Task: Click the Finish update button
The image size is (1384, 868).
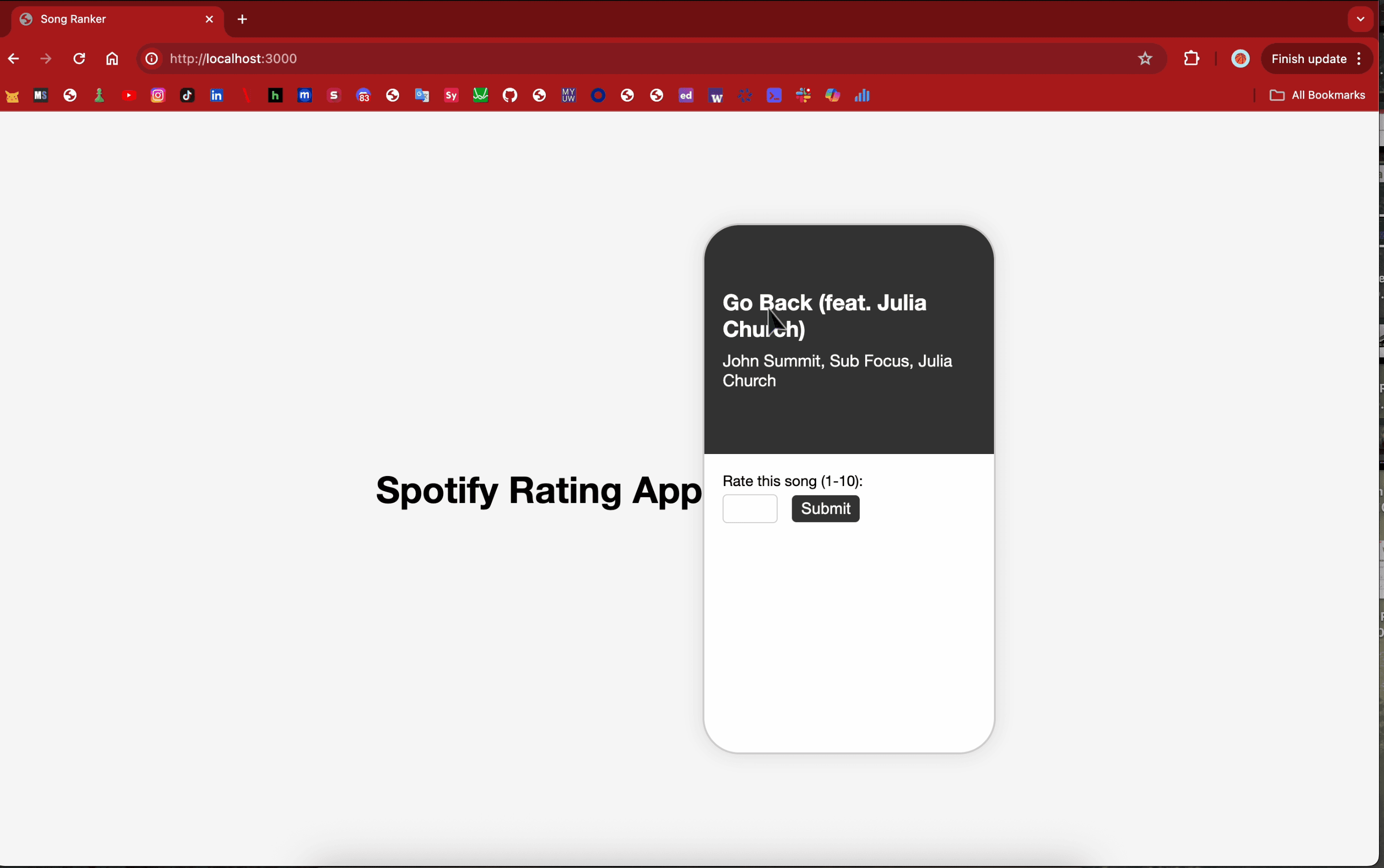Action: pos(1309,59)
